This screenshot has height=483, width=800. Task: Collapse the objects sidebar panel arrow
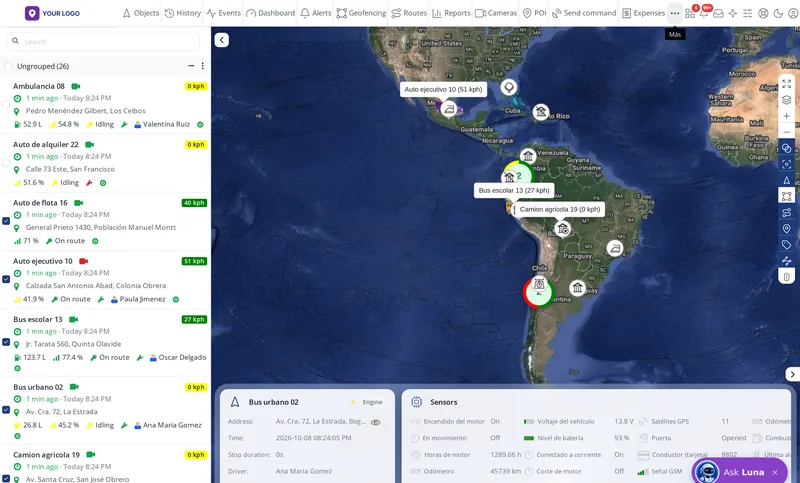[x=221, y=40]
